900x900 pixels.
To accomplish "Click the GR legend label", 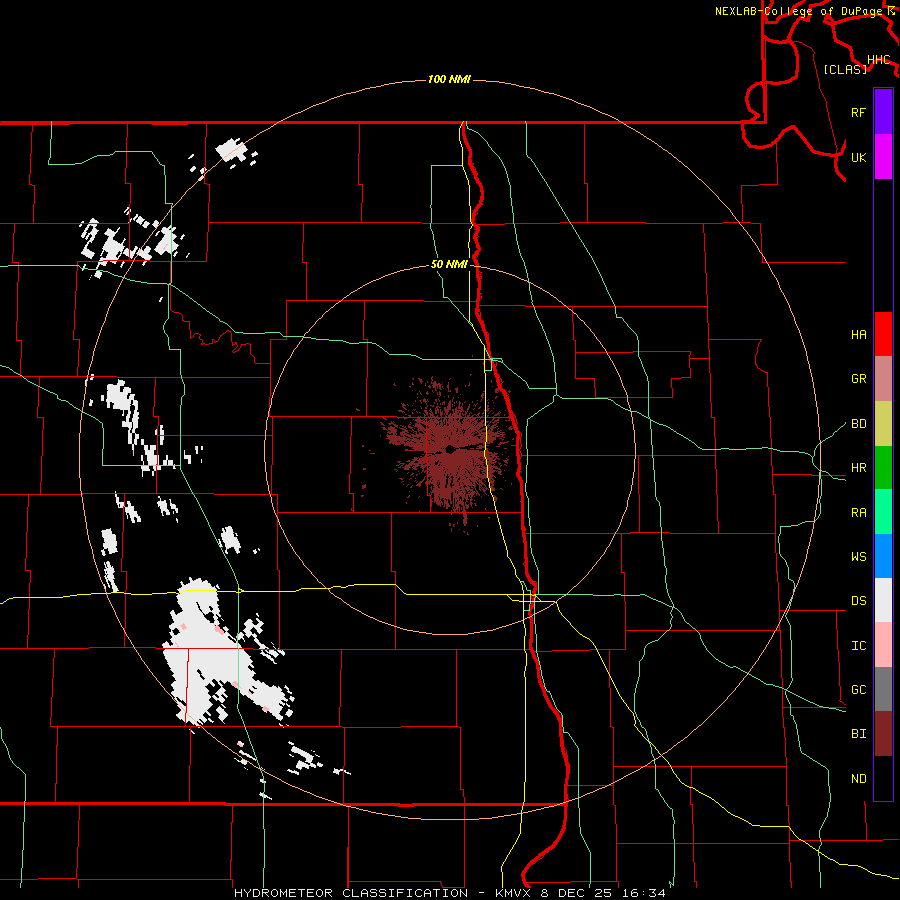I will click(858, 379).
